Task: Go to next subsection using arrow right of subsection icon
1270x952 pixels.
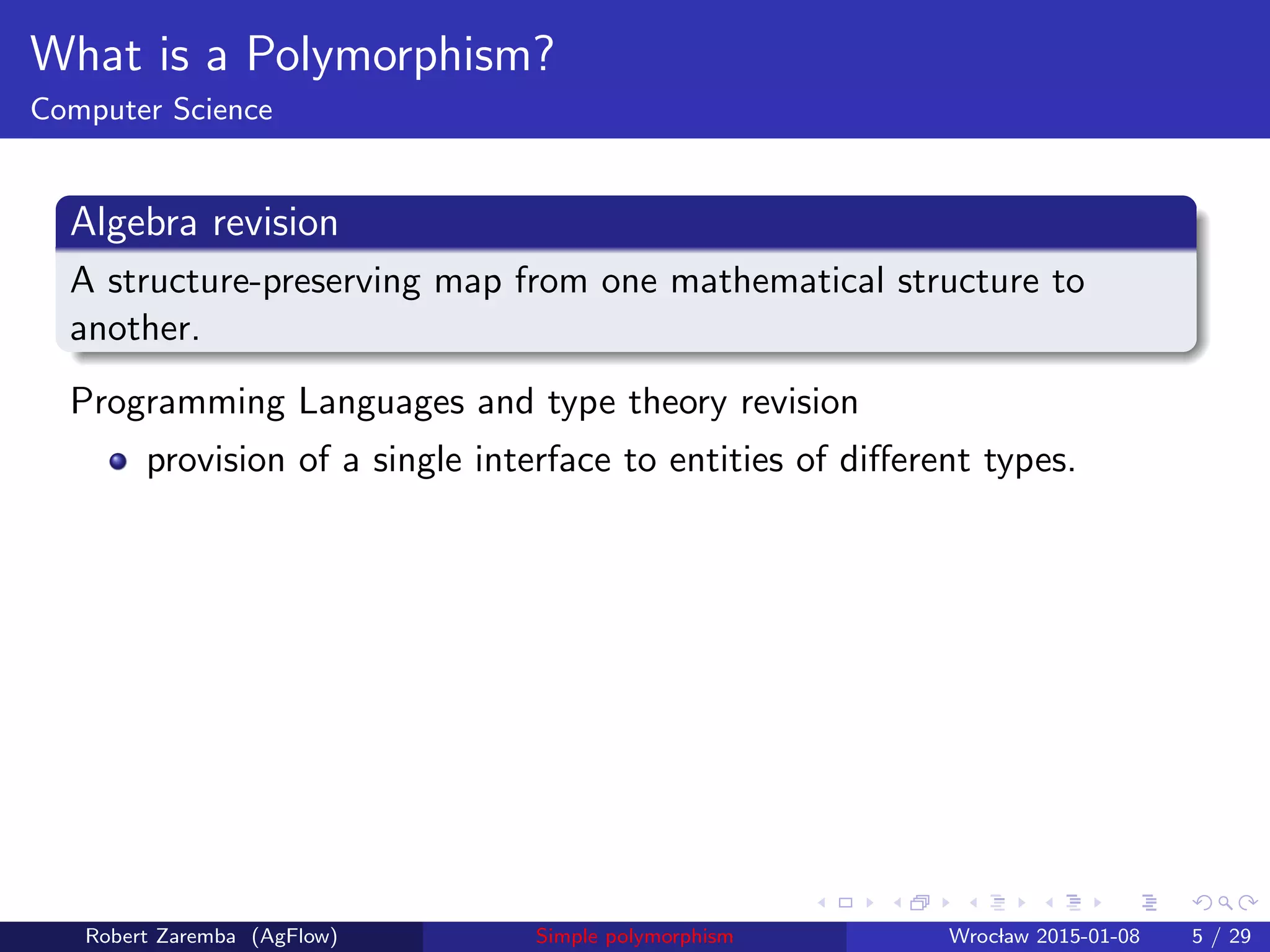Action: (x=1021, y=903)
